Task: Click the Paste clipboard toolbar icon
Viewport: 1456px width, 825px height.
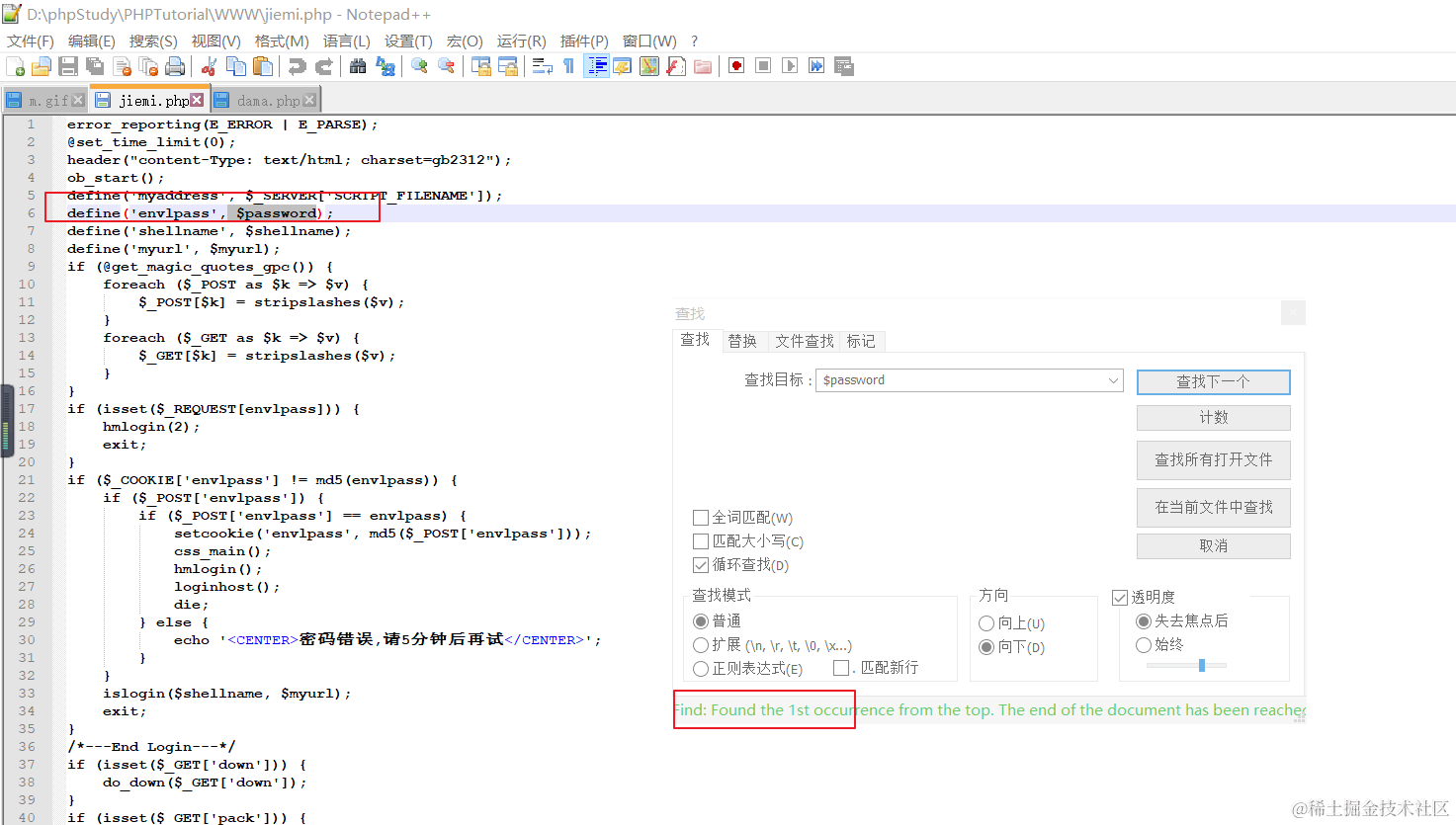Action: point(263,66)
